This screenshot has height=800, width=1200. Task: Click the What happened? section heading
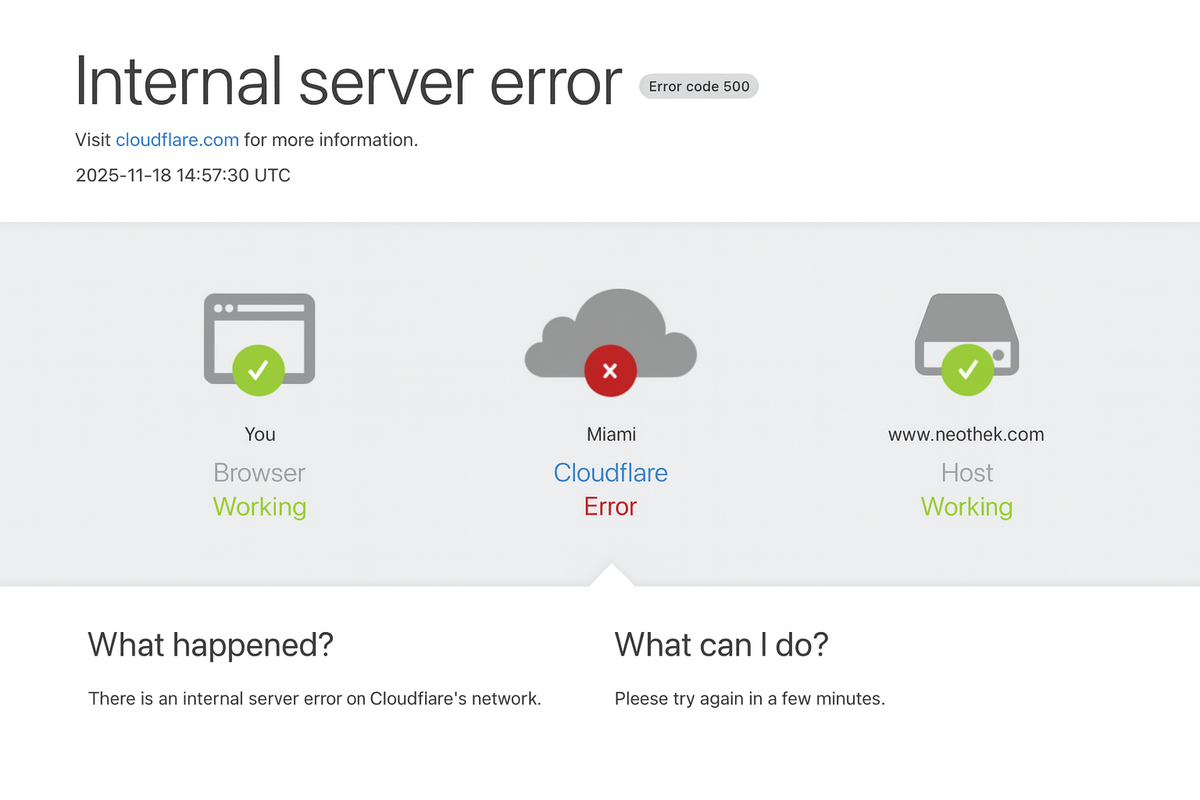click(210, 645)
